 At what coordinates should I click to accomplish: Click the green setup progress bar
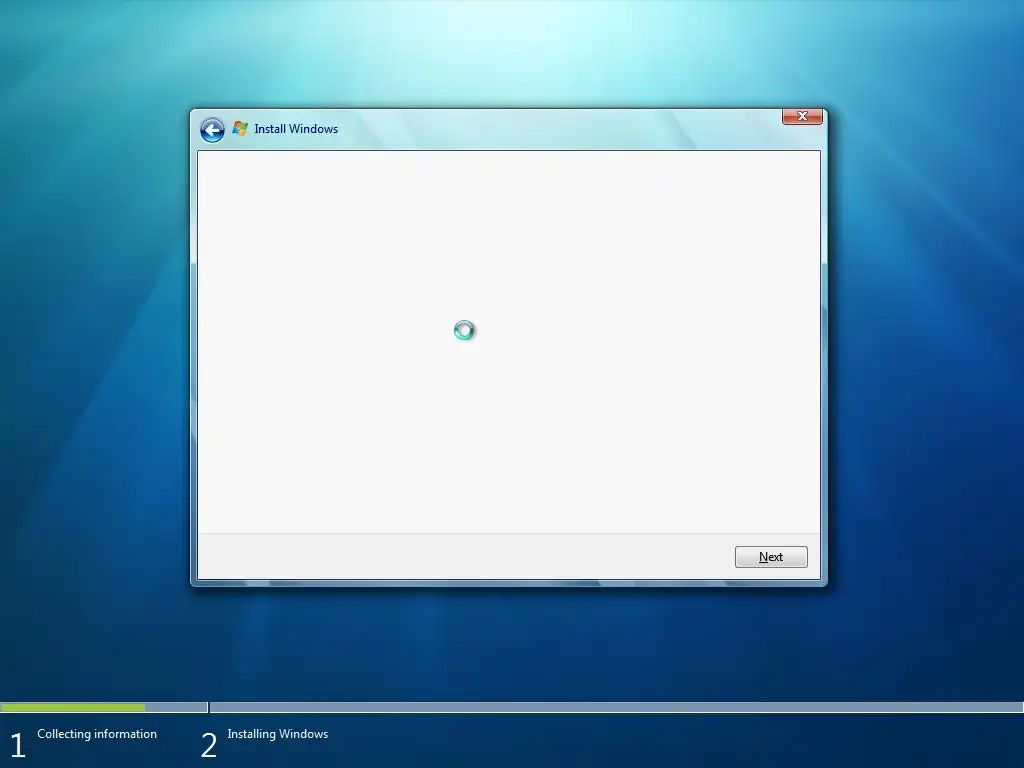[x=73, y=707]
